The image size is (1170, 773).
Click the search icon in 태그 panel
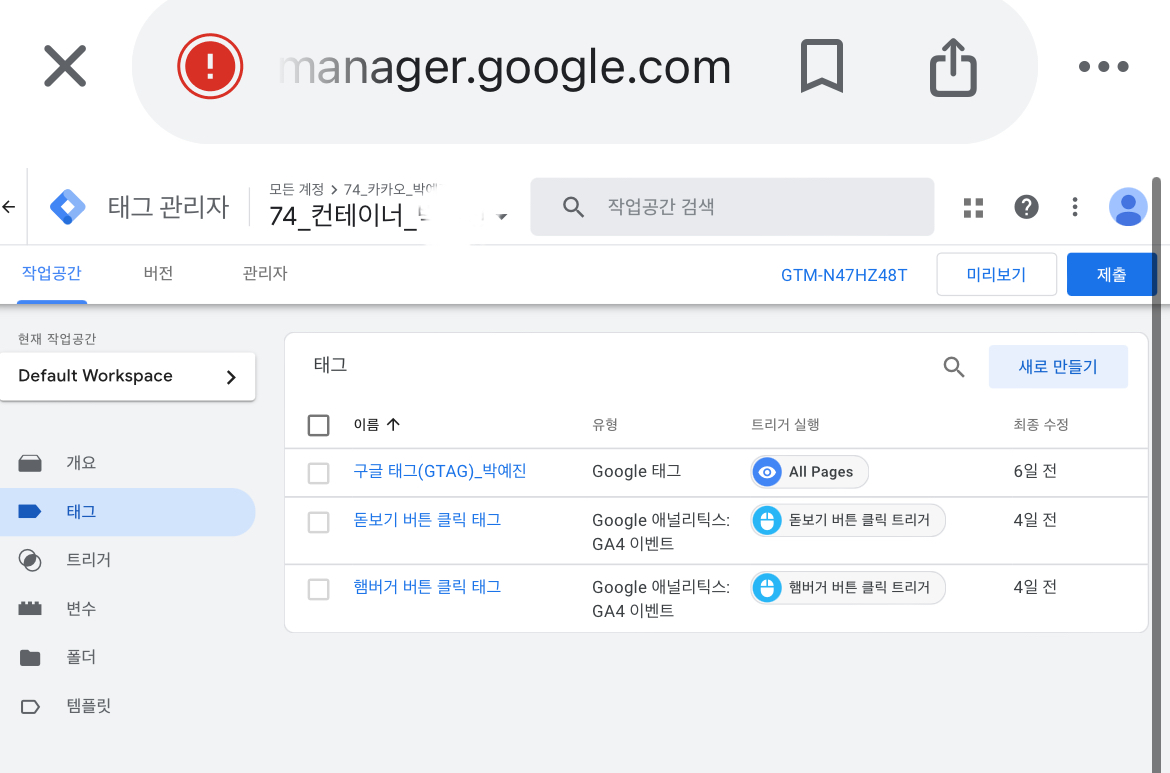click(x=954, y=366)
